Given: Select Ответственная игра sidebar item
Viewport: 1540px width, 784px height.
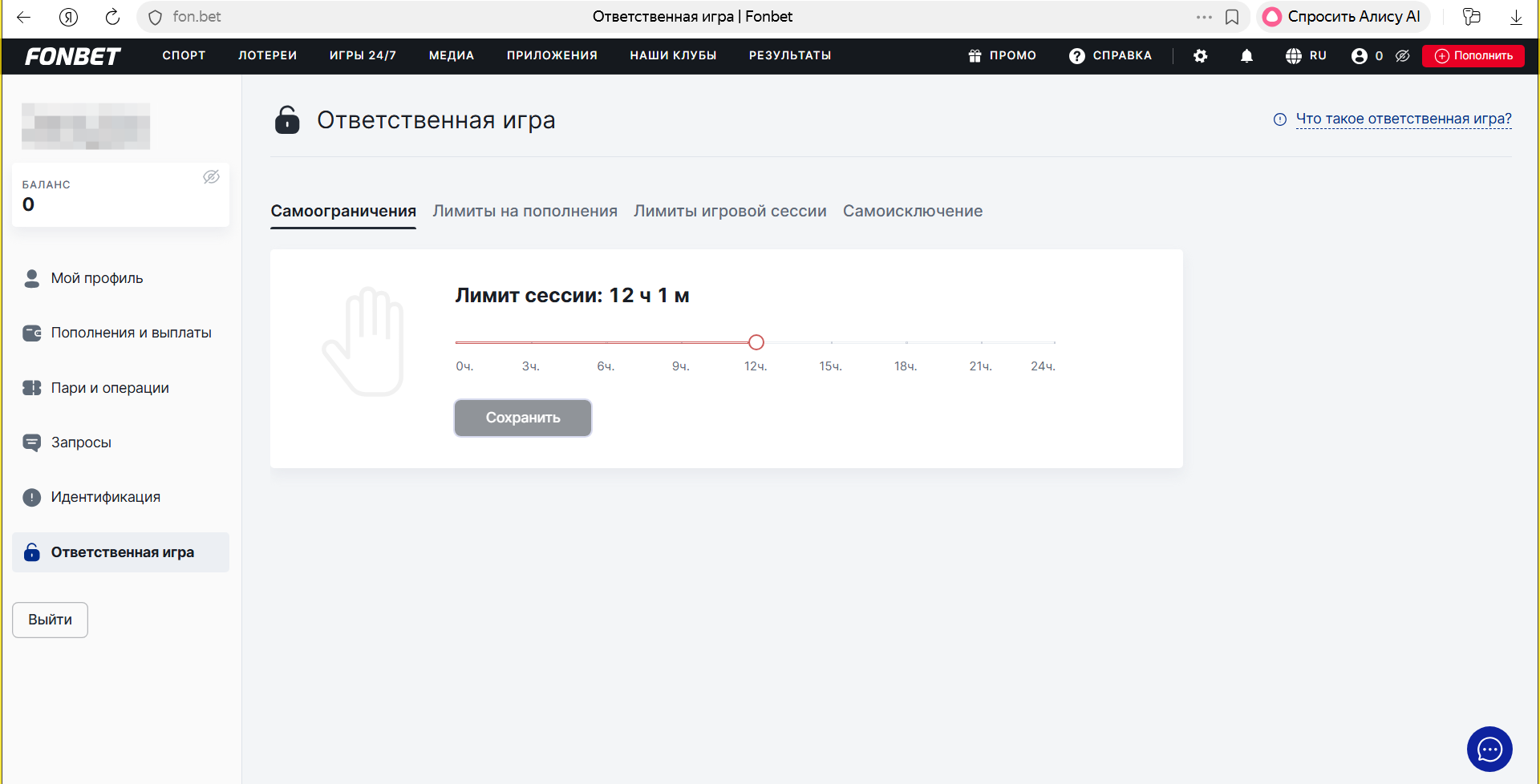Looking at the screenshot, I should pos(120,552).
